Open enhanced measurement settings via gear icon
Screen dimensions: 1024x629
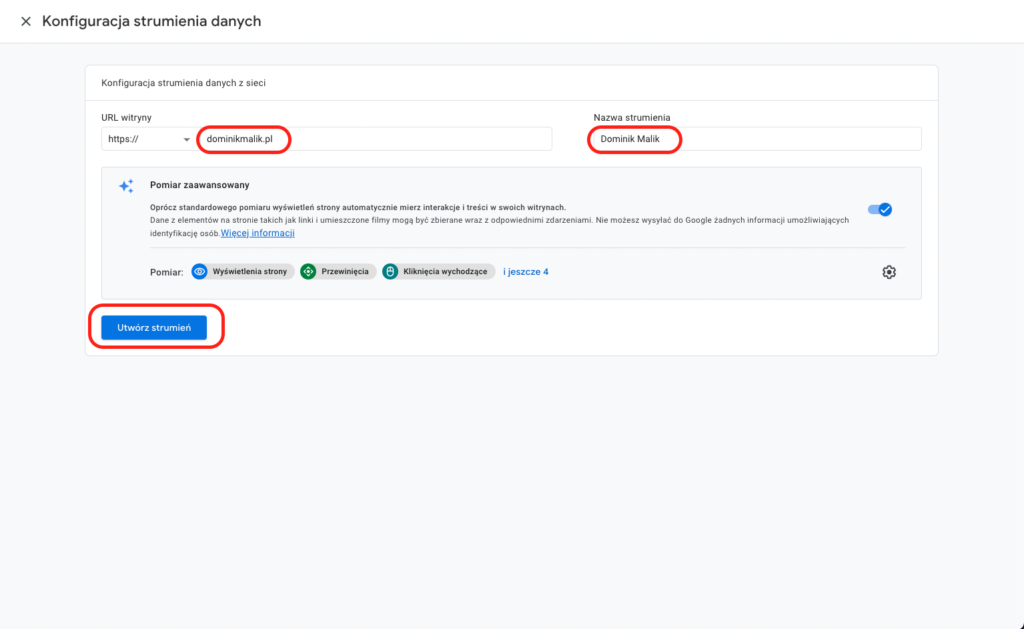[888, 272]
